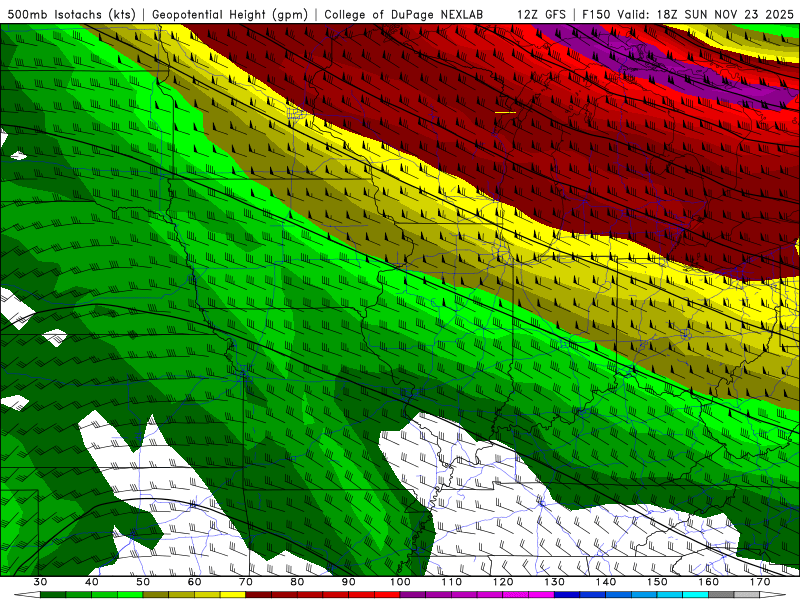Click the '140' value on the color scale
This screenshot has width=800, height=600.
pyautogui.click(x=606, y=582)
